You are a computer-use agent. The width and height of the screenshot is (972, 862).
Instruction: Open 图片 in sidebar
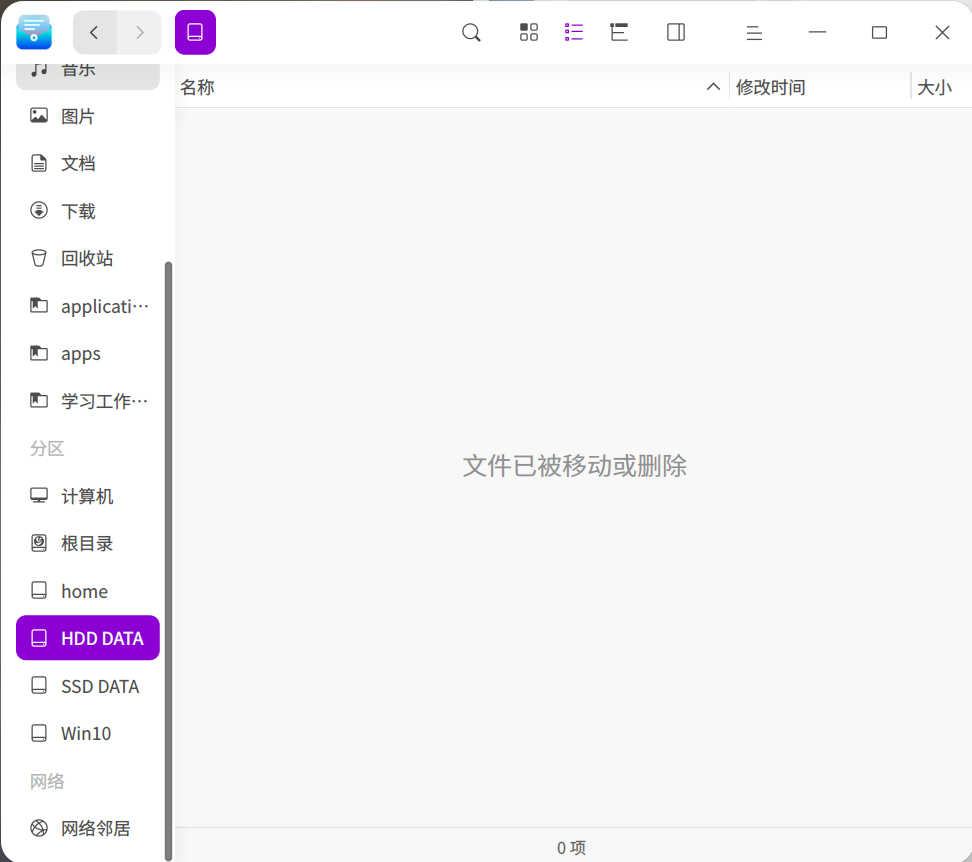coord(88,116)
